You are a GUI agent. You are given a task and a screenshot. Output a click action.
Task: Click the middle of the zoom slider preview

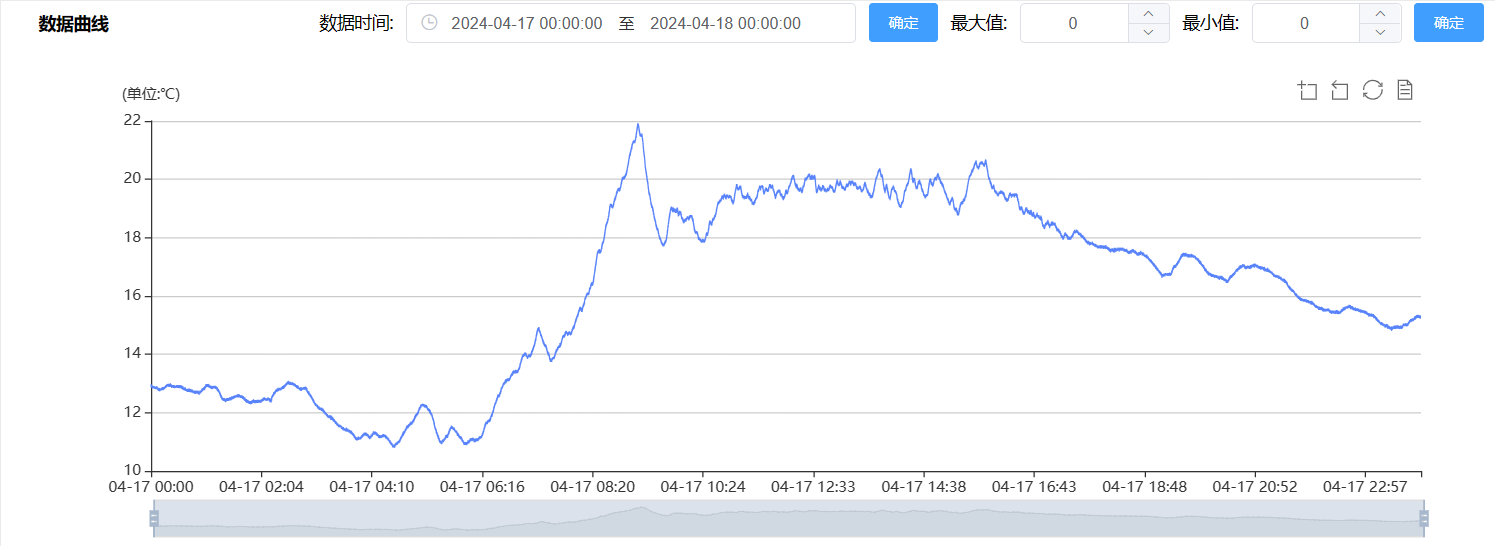pyautogui.click(x=788, y=518)
